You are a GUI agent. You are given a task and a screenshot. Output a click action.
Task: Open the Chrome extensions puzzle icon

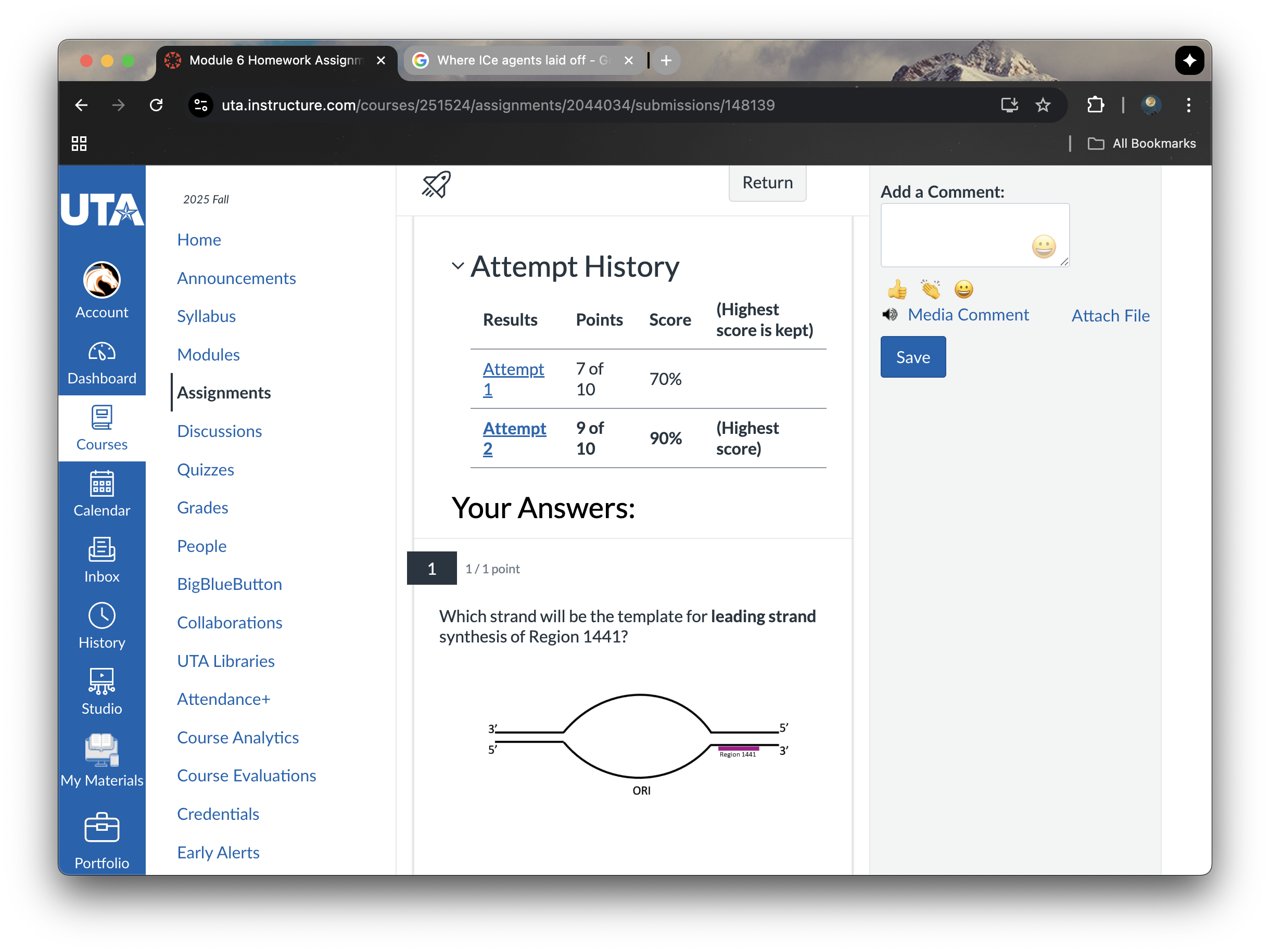(x=1095, y=105)
